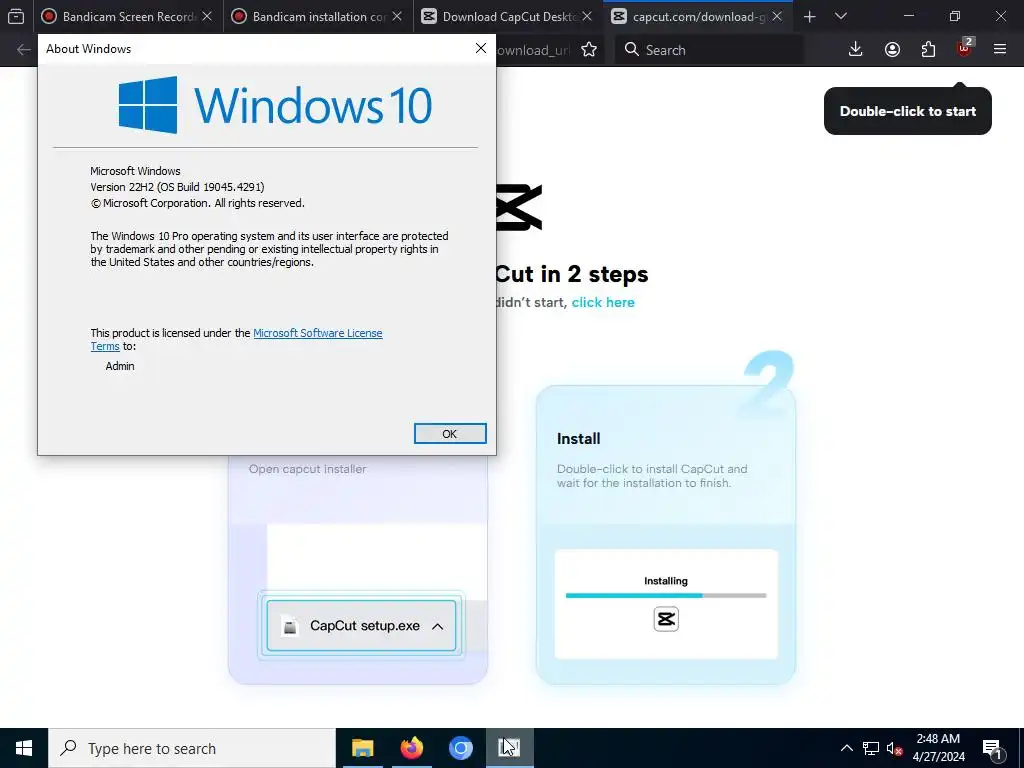Open a new browser tab
This screenshot has height=768, width=1024.
pos(810,17)
